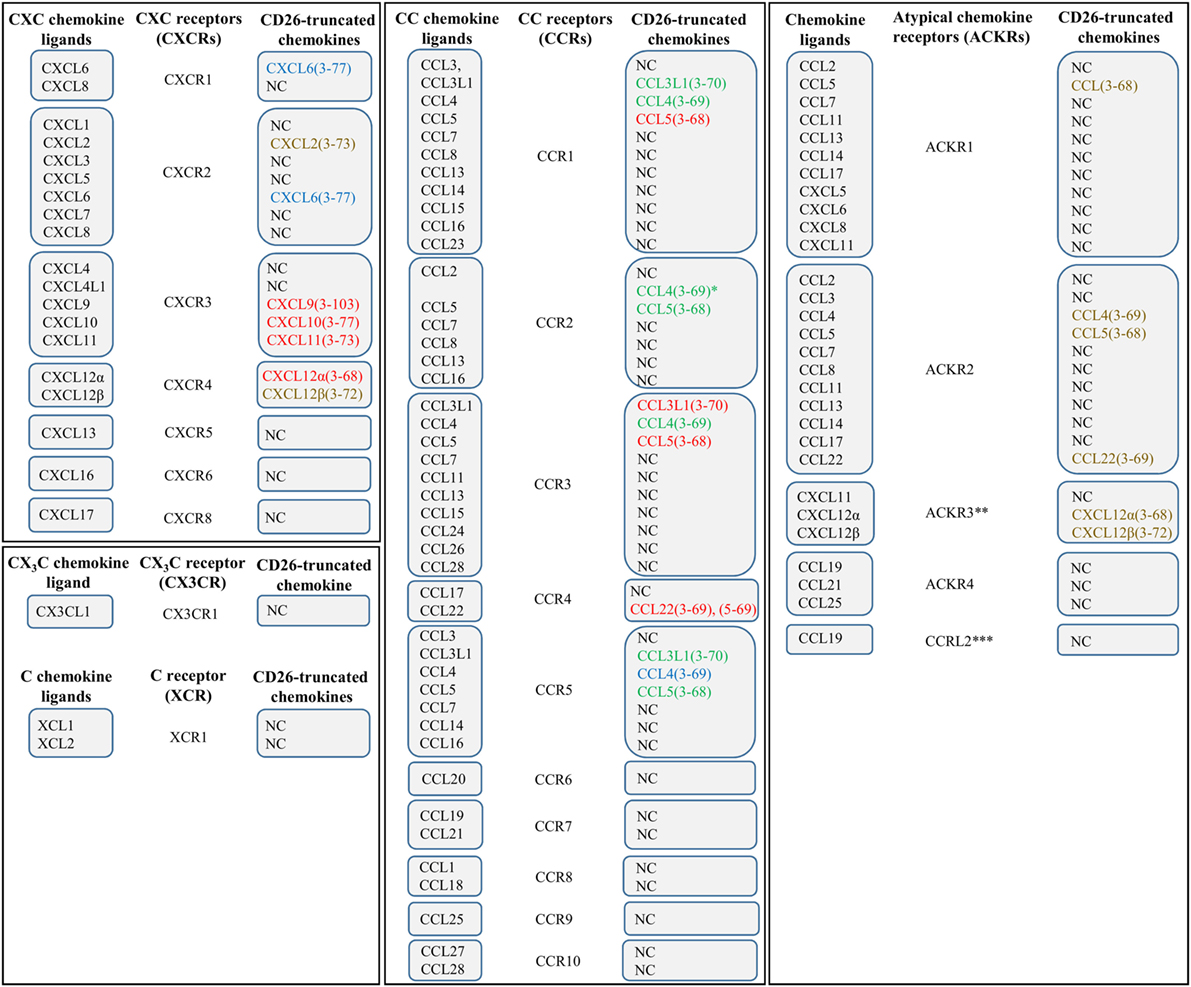Select the CX3CL1 ligand box
The width and height of the screenshot is (1191, 987).
pyautogui.click(x=70, y=612)
